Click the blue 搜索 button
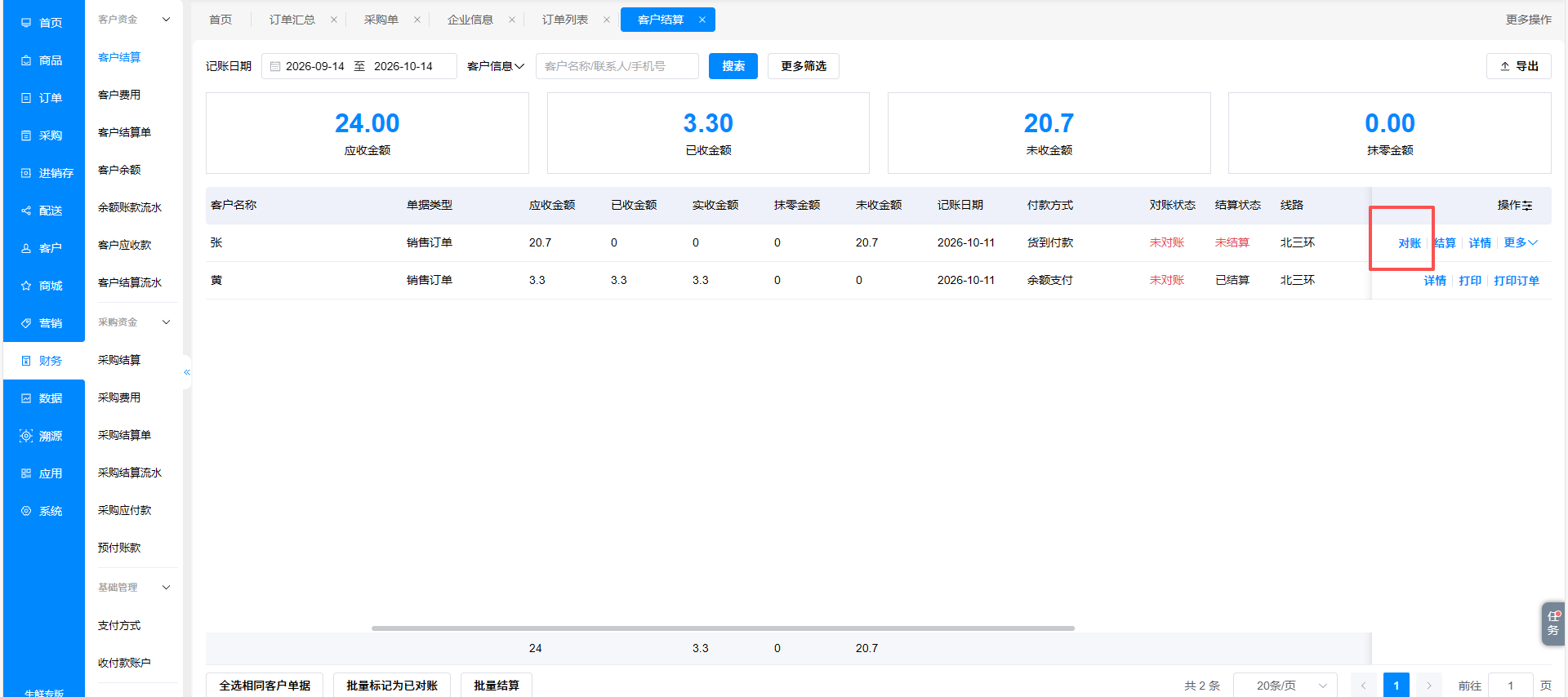Screen dimensions: 1568x697 coord(733,66)
